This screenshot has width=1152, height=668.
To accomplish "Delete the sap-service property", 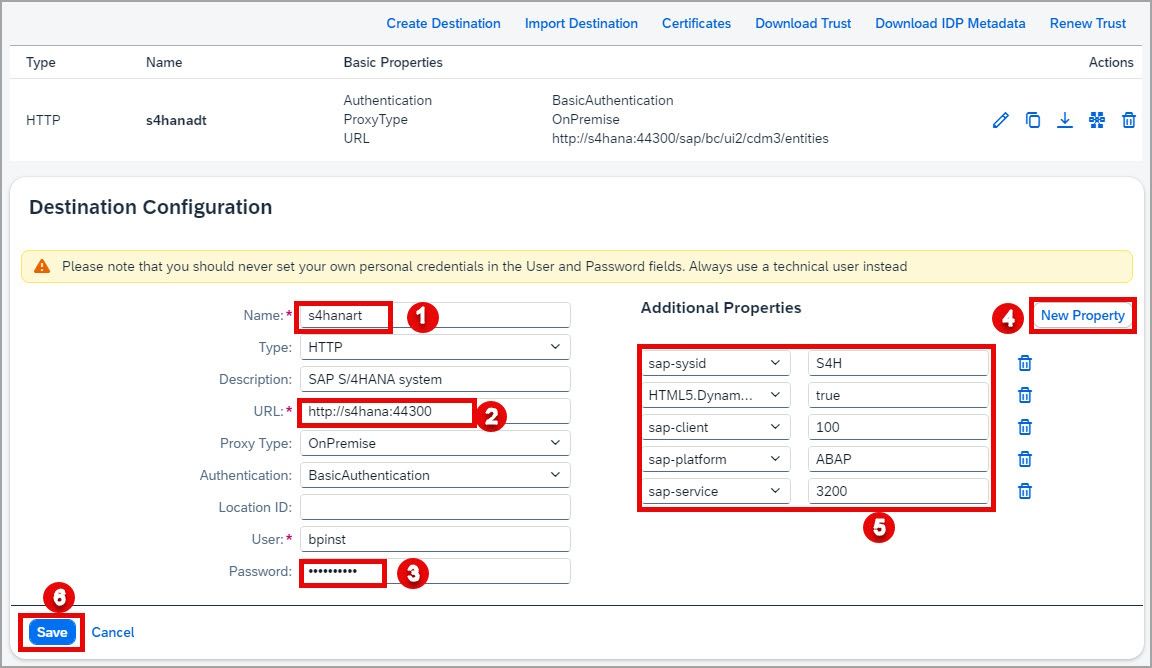I will [x=1025, y=491].
